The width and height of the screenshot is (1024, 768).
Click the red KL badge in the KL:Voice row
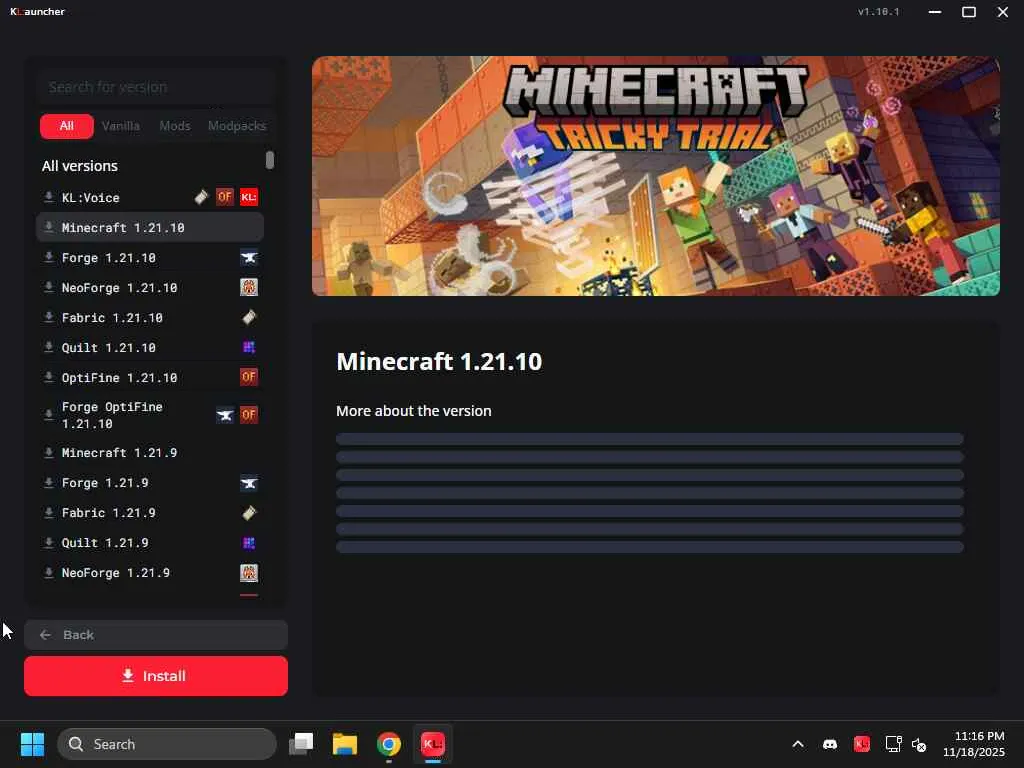click(249, 197)
